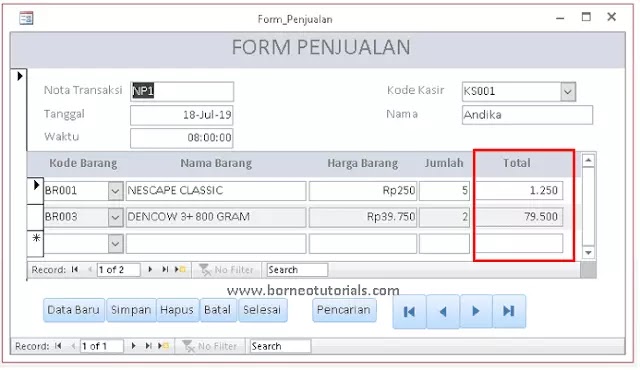The image size is (640, 370).
Task: Click subform scrollbar up arrow
Action: [588, 161]
